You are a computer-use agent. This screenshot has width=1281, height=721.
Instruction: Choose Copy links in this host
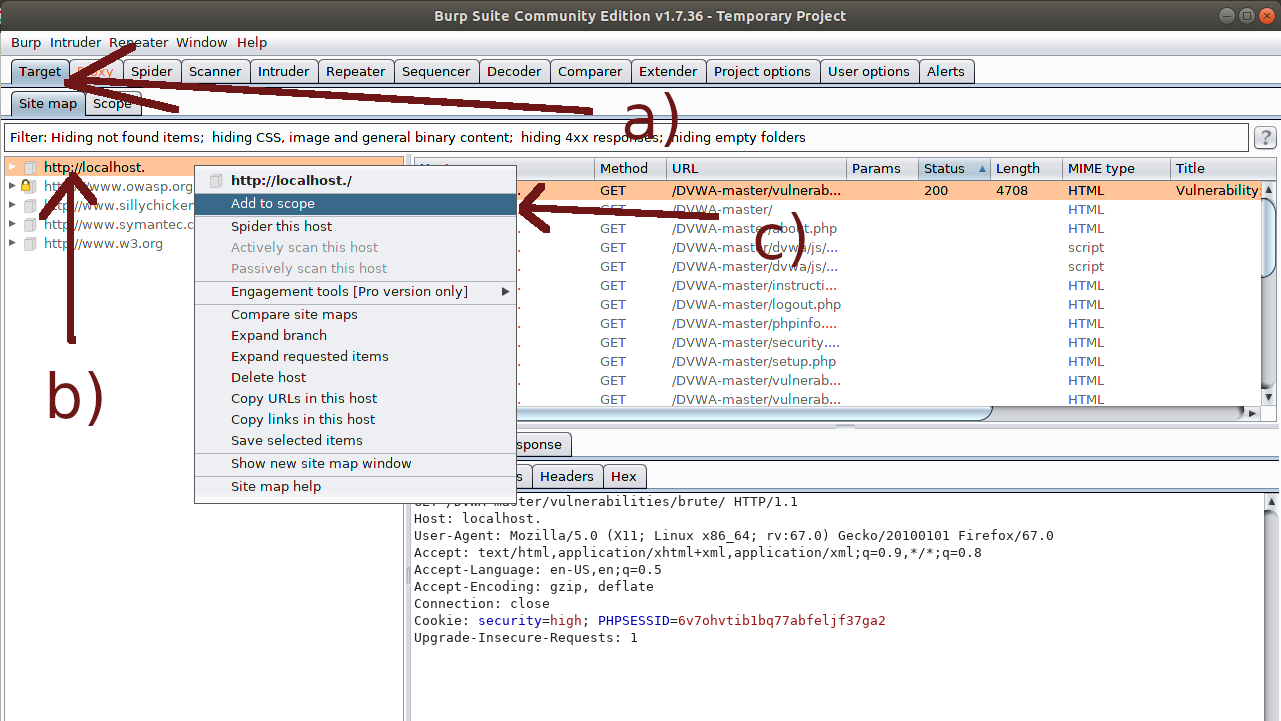(356, 420)
